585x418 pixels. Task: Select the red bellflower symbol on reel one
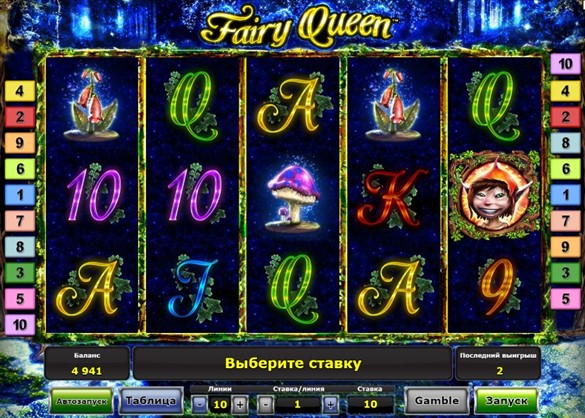[x=91, y=104]
